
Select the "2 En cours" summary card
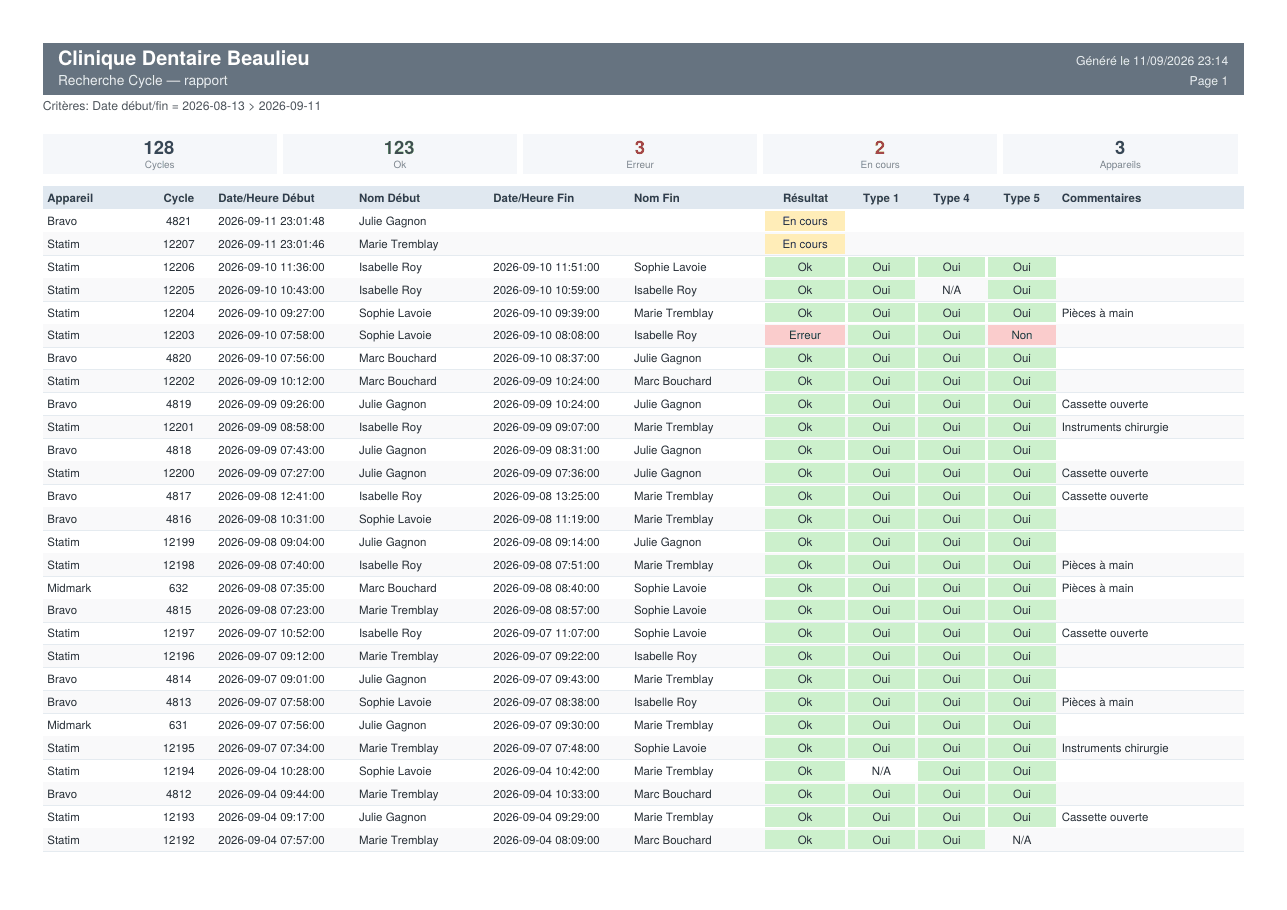[880, 154]
